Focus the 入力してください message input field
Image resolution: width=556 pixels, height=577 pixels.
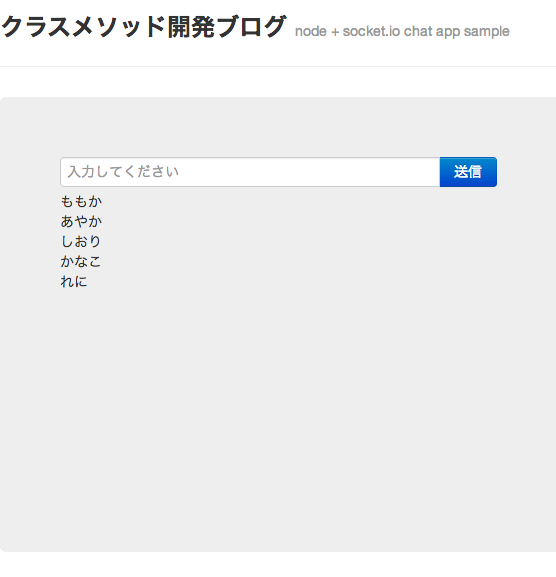pyautogui.click(x=250, y=172)
